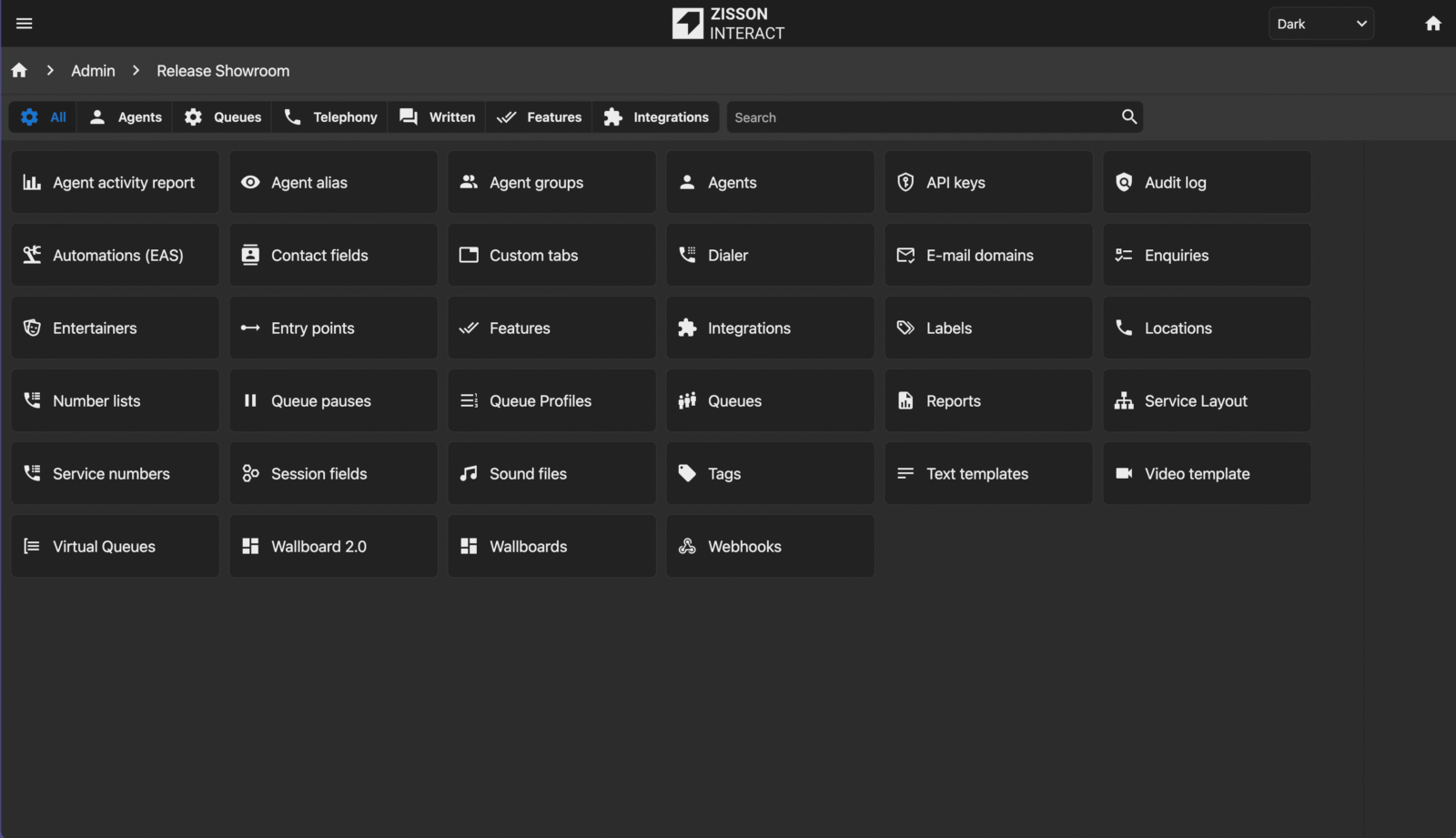Go to Admin in the breadcrumb
1456x838 pixels.
click(93, 71)
